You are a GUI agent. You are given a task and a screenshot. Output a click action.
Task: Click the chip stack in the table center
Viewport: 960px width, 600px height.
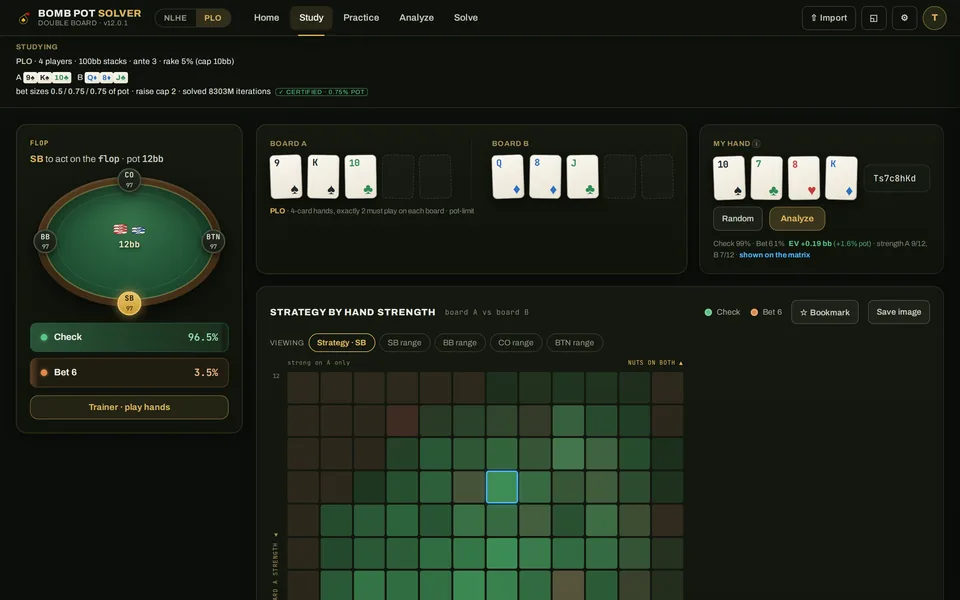click(x=129, y=230)
